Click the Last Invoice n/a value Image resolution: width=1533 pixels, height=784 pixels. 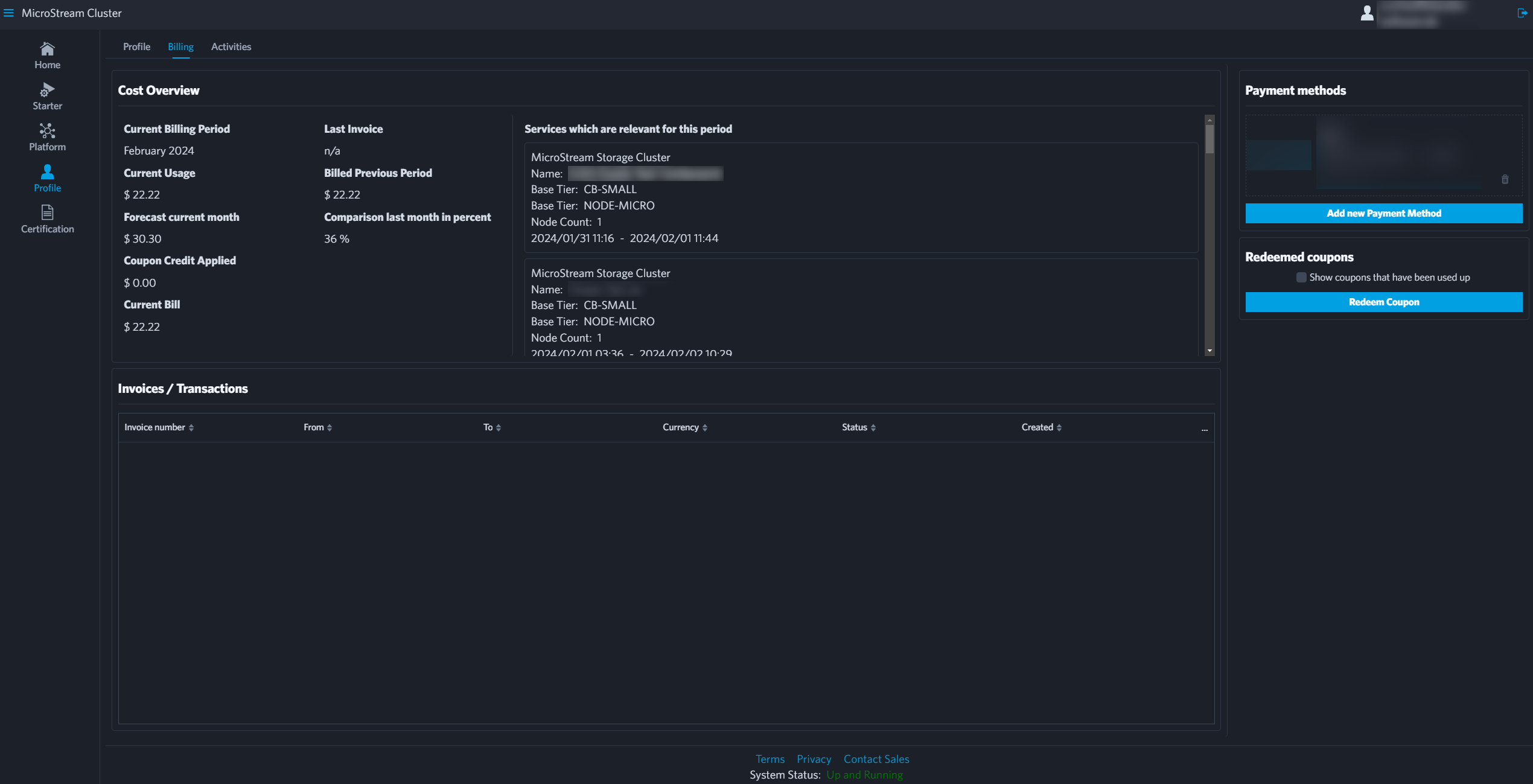(x=332, y=150)
